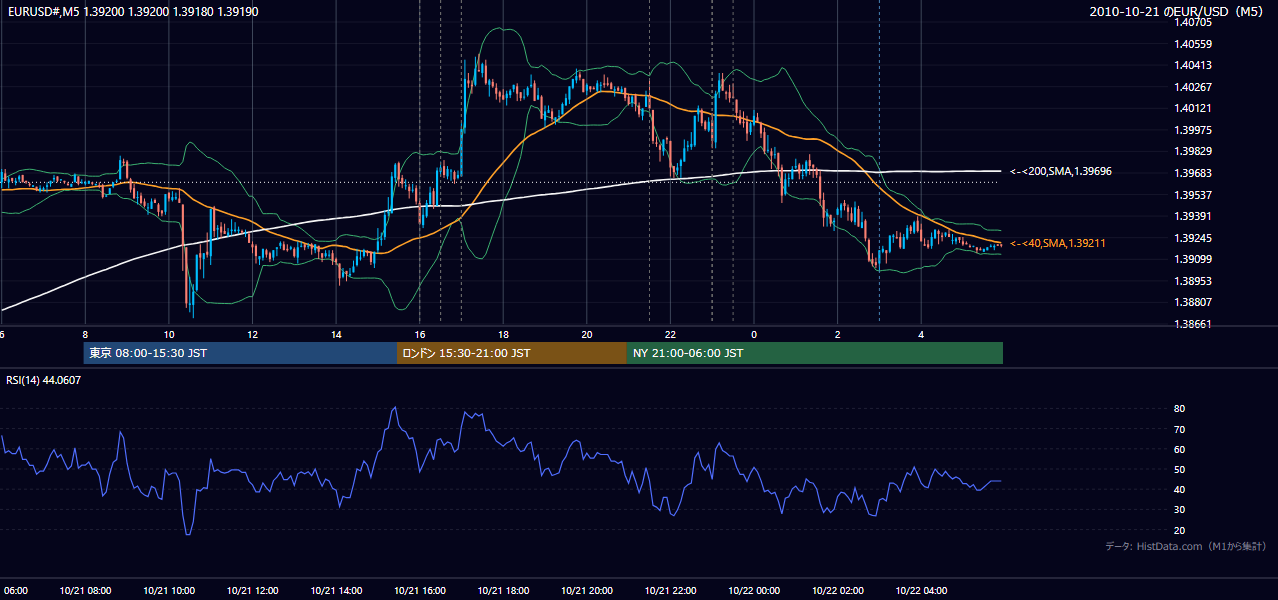Click the "<--<40,SMA,1.39211" moving average label
This screenshot has width=1278, height=600.
point(1058,244)
